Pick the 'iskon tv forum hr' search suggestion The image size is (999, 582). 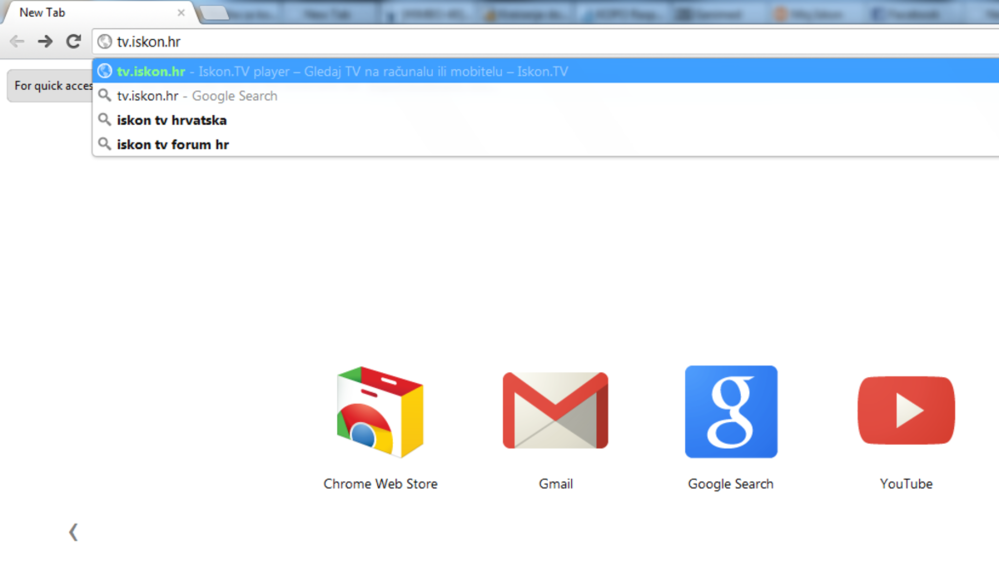[546, 144]
